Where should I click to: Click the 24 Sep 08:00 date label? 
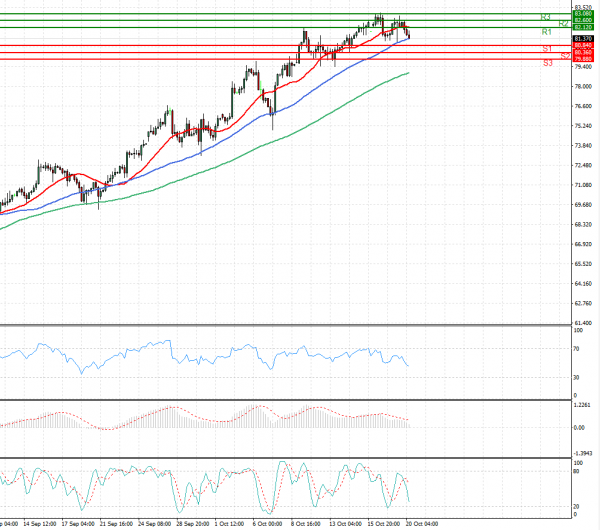(155, 523)
